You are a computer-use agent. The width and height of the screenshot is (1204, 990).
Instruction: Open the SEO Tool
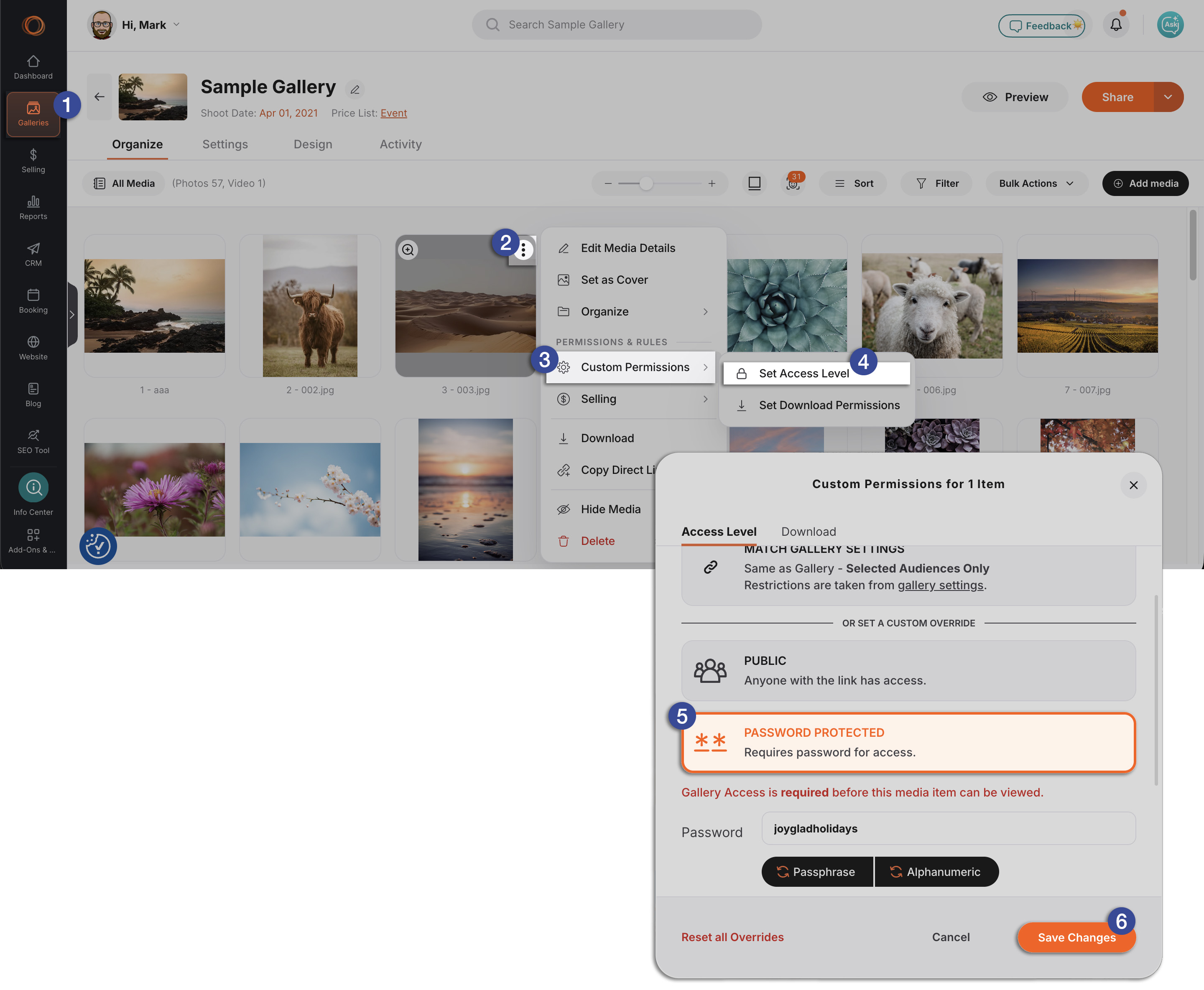(x=33, y=441)
